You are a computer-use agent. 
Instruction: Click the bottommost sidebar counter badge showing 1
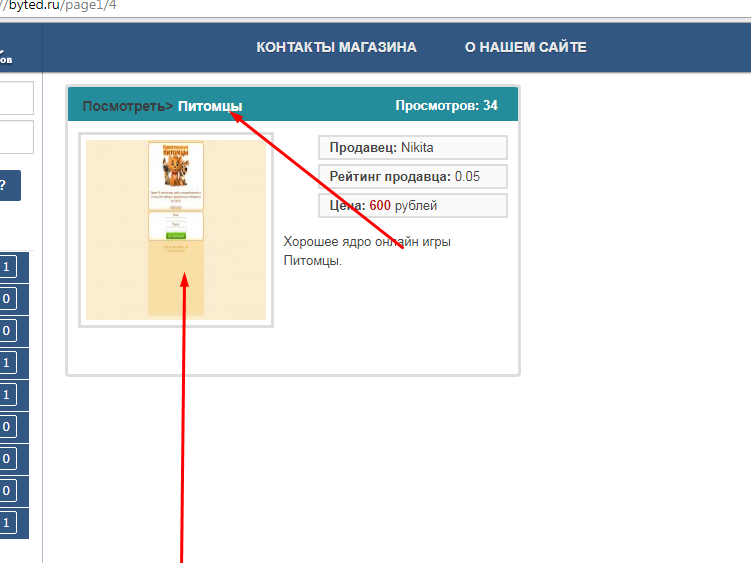pos(7,523)
